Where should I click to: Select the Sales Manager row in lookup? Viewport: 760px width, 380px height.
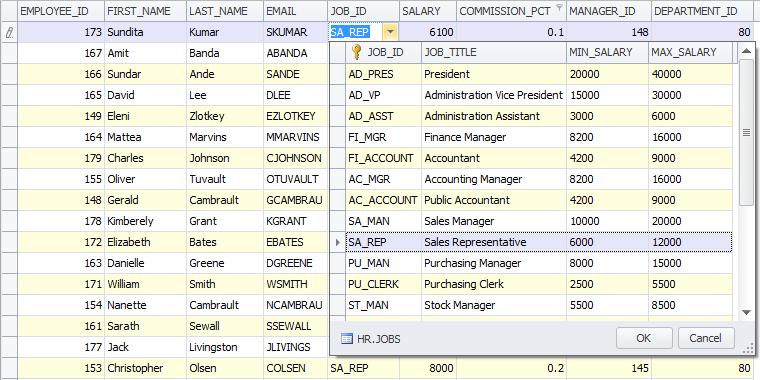538,222
